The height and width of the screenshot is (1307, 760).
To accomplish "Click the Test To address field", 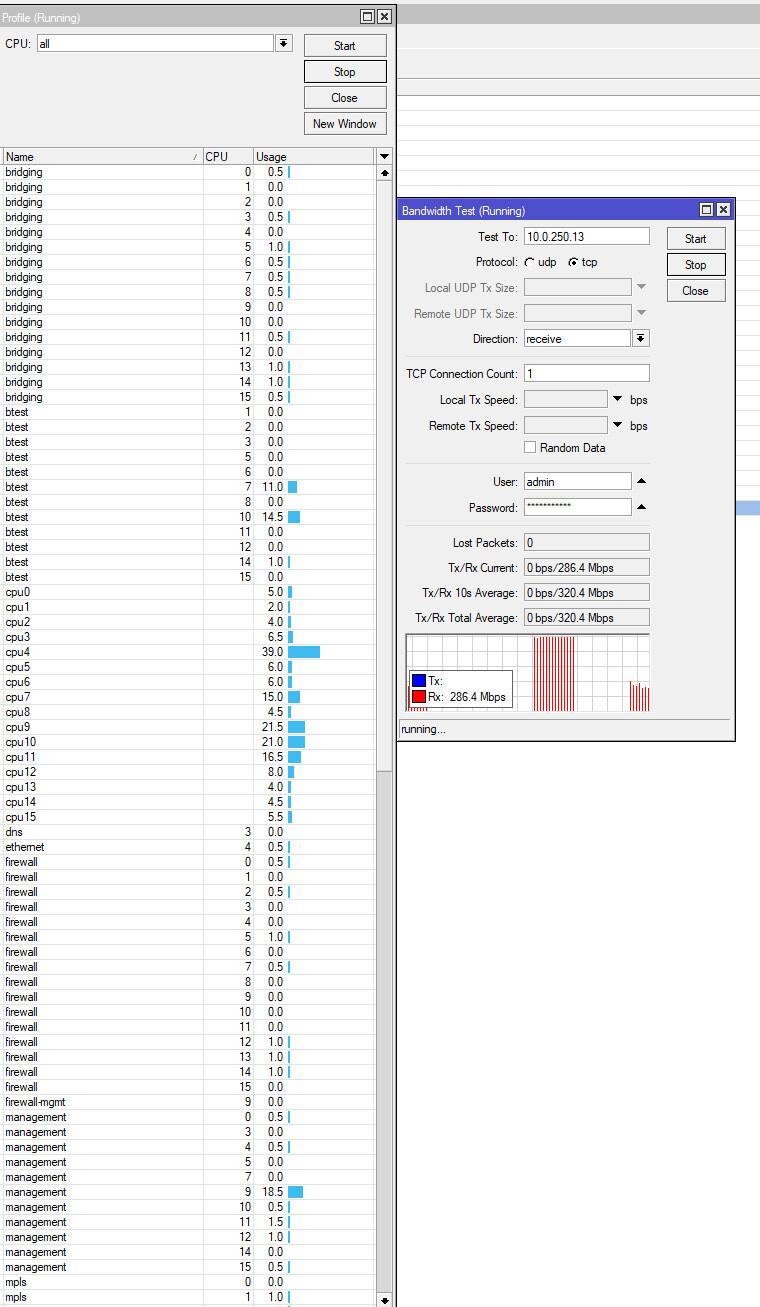I will click(587, 237).
